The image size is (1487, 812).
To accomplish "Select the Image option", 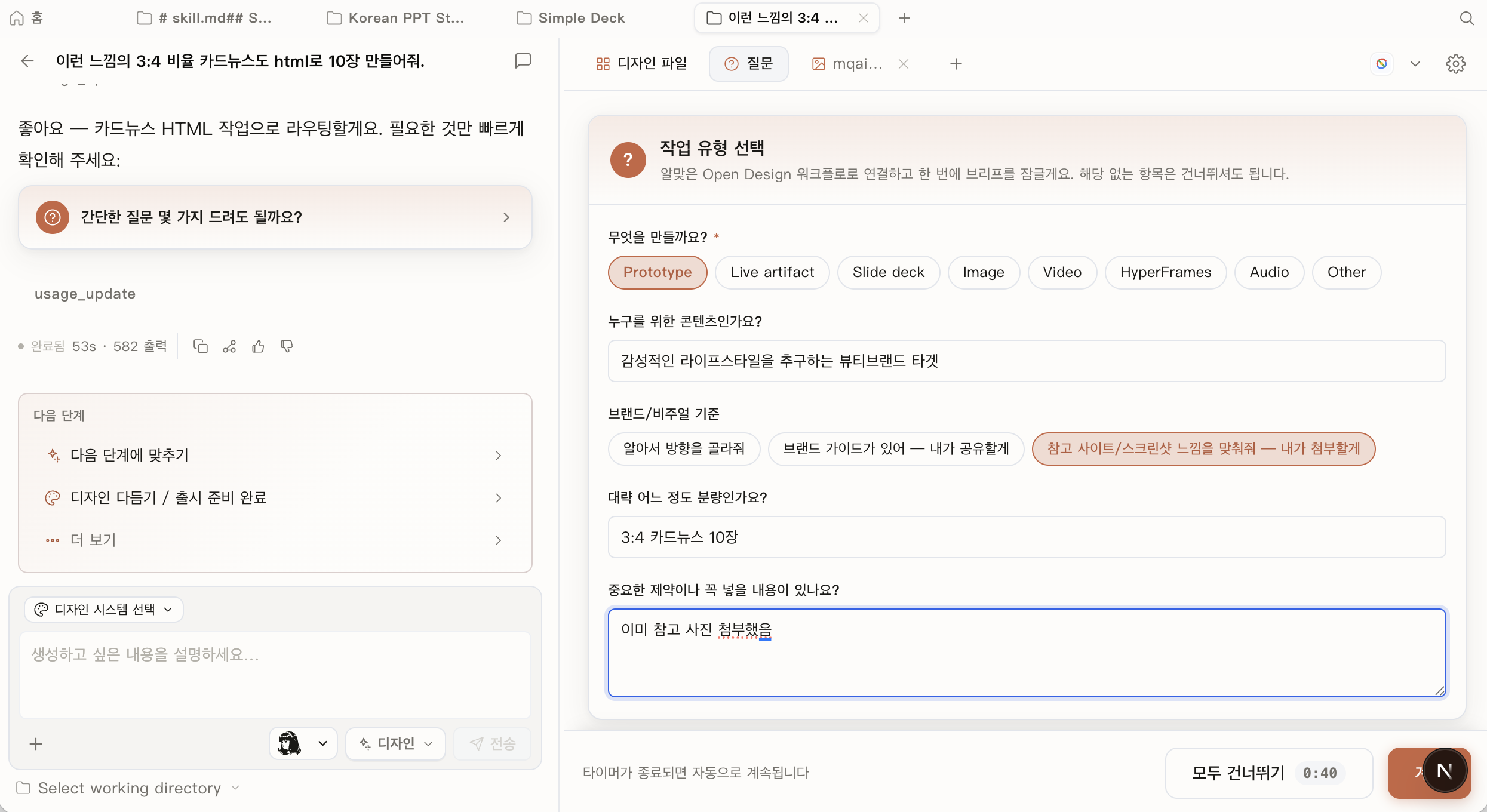I will click(x=984, y=272).
